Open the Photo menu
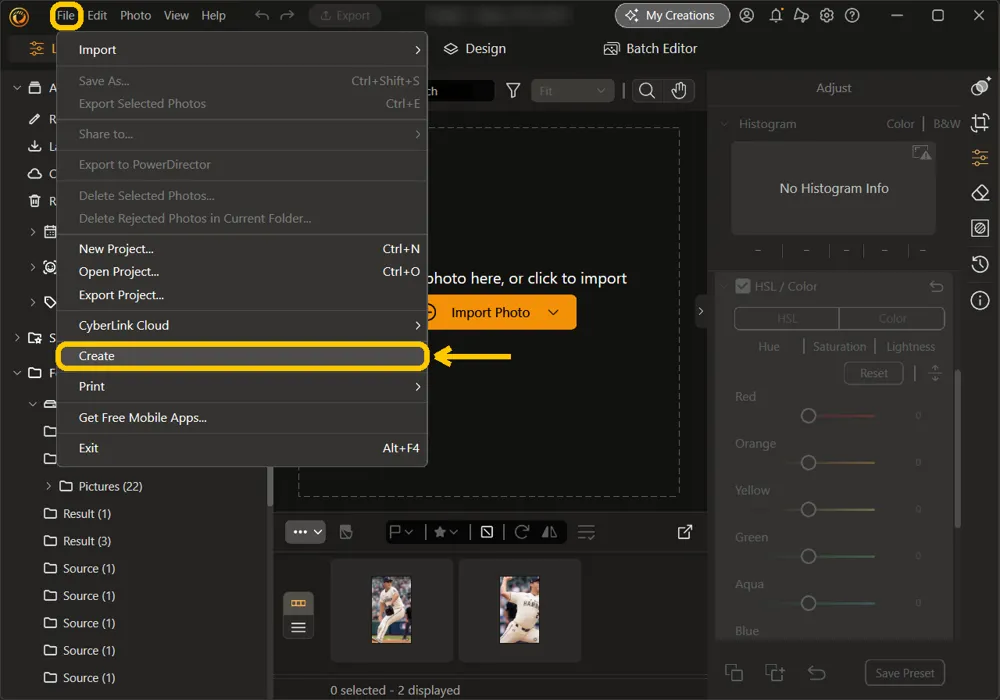Screen dimensions: 1000x700 click(135, 15)
